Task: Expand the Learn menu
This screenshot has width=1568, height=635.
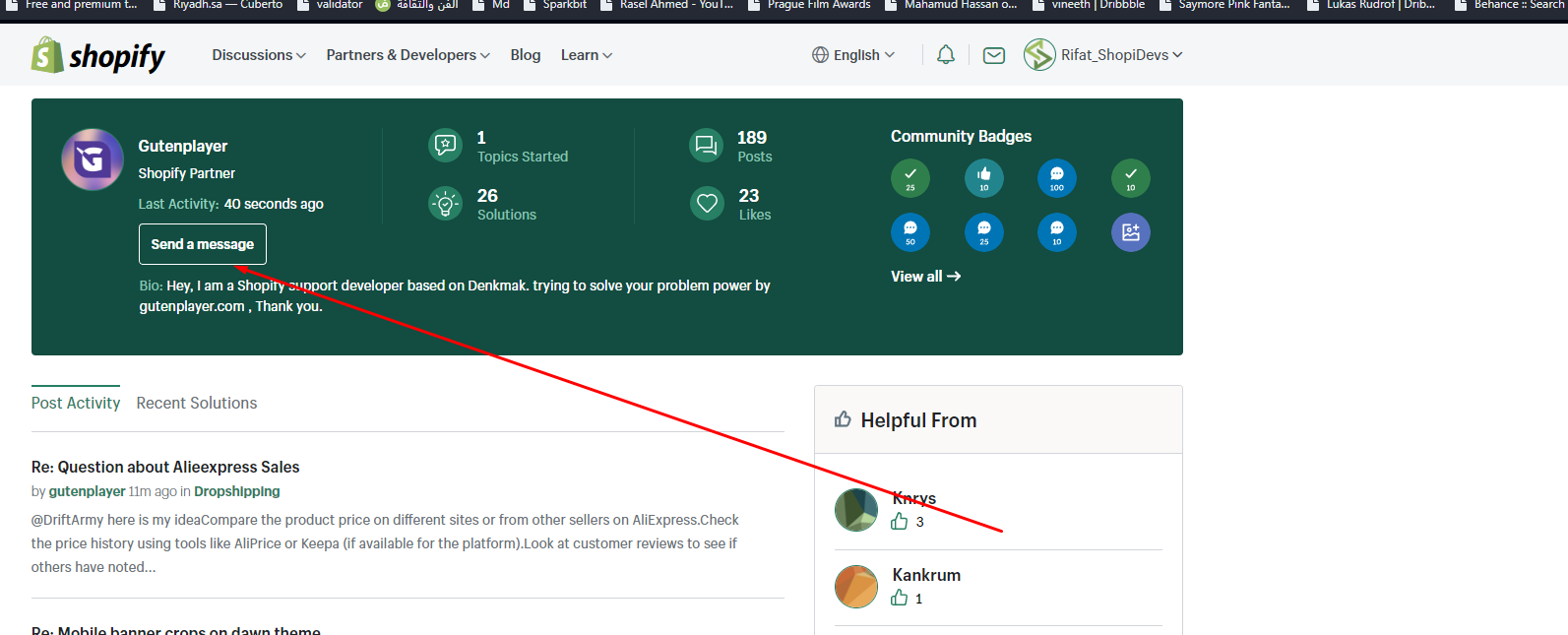Action: click(587, 55)
